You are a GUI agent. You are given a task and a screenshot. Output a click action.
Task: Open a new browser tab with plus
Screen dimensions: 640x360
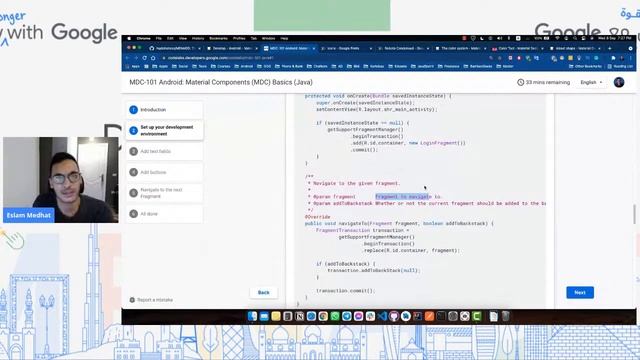609,48
